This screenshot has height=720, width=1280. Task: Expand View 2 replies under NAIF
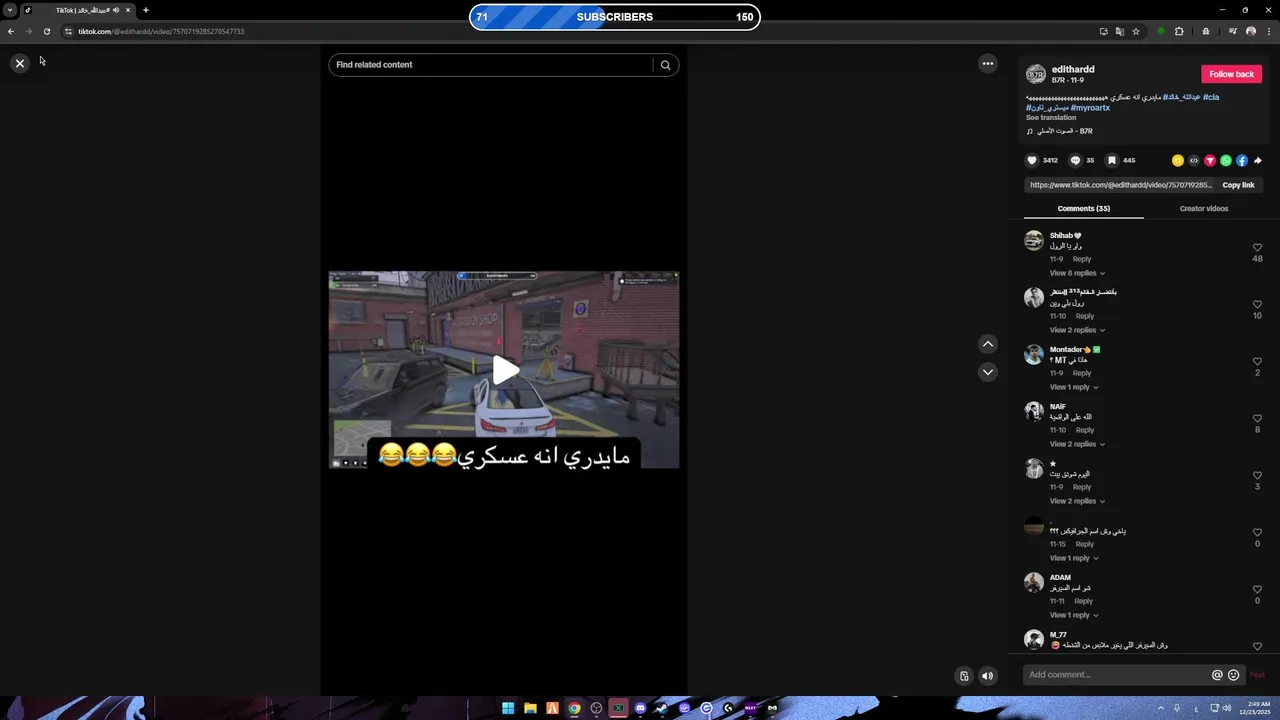coord(1077,444)
